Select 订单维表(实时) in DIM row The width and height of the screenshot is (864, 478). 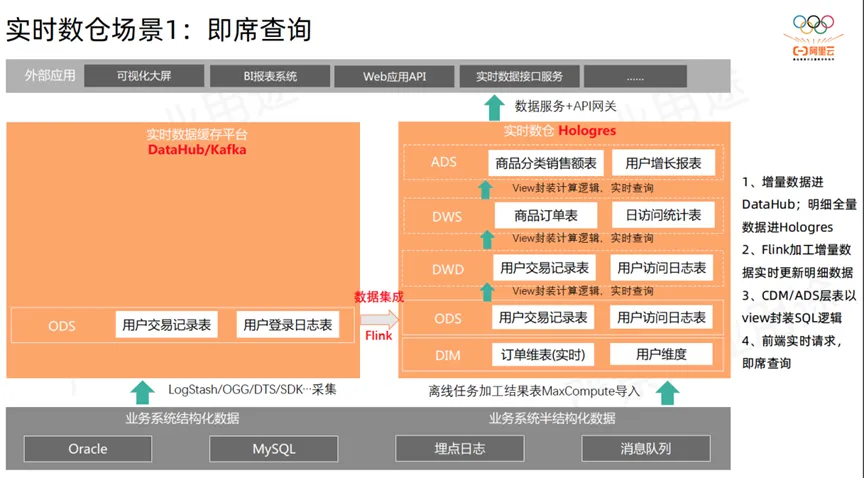(x=543, y=355)
